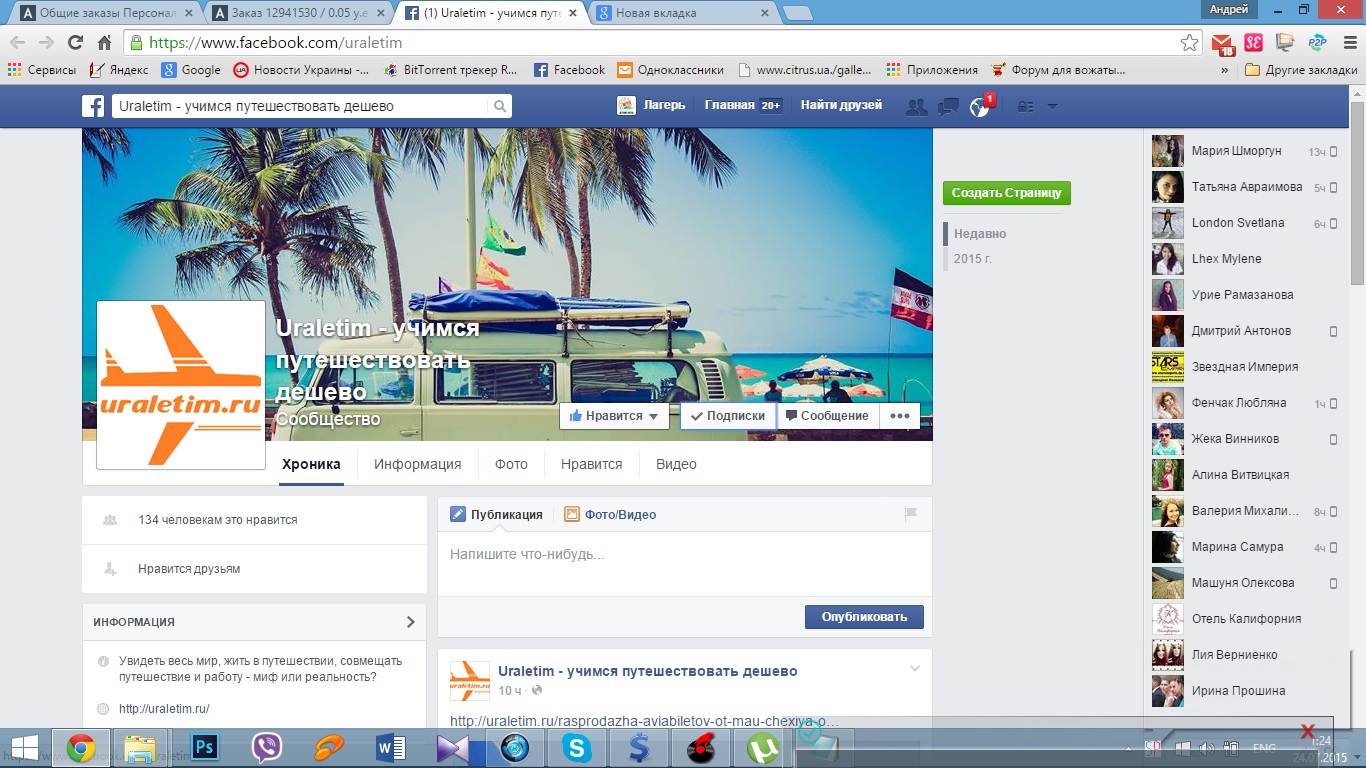Open the privacy shortcuts lock icon
The width and height of the screenshot is (1366, 768).
pyautogui.click(x=1025, y=107)
